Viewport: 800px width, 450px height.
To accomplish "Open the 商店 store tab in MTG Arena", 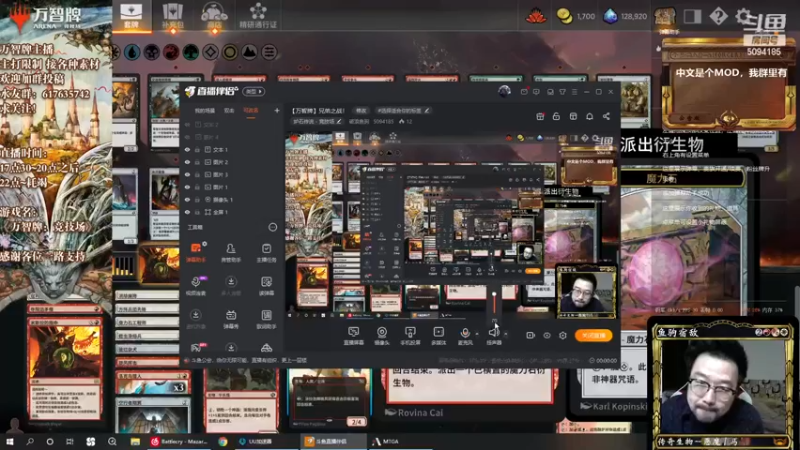I will pos(214,16).
